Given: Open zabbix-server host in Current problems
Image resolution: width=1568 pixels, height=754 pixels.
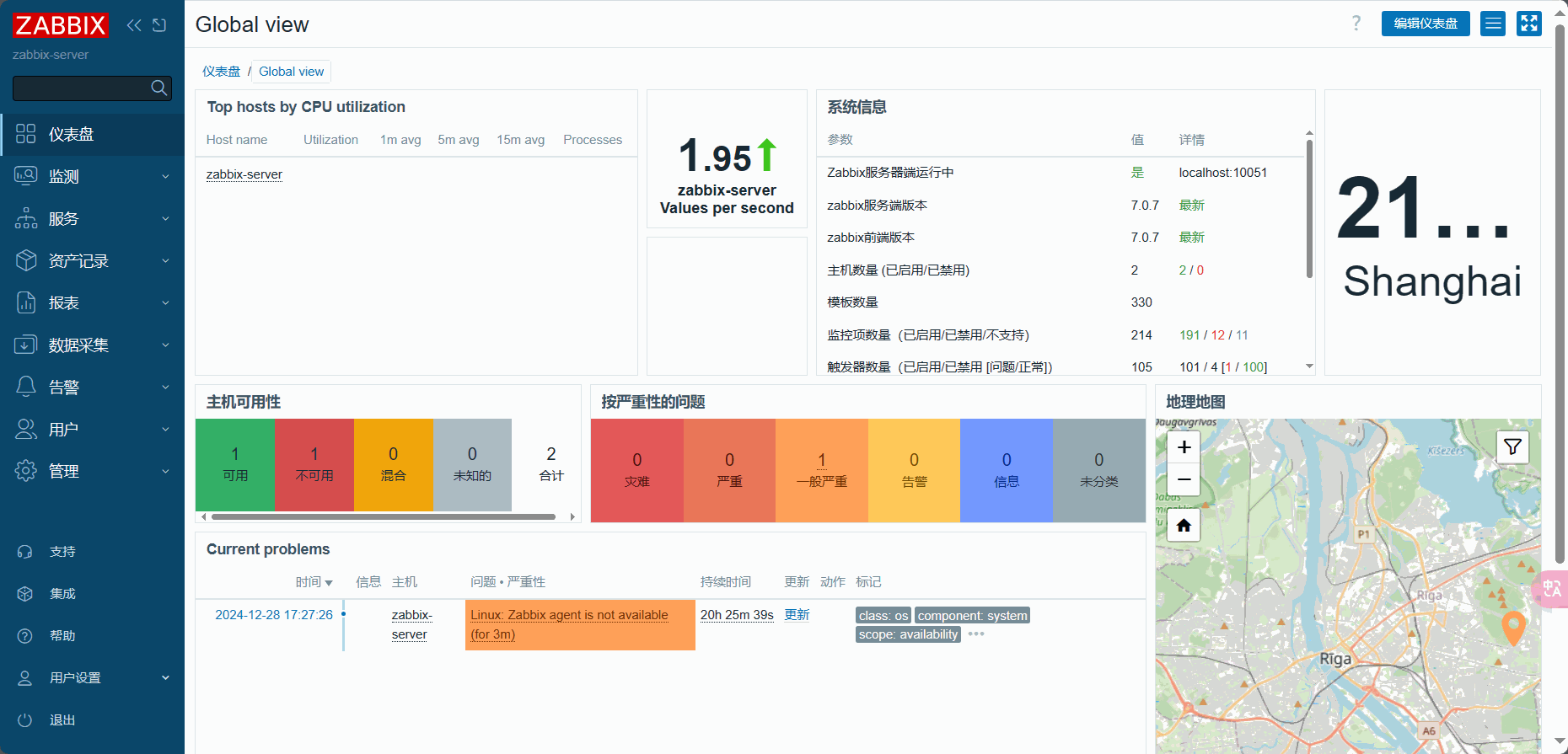Looking at the screenshot, I should pyautogui.click(x=411, y=624).
